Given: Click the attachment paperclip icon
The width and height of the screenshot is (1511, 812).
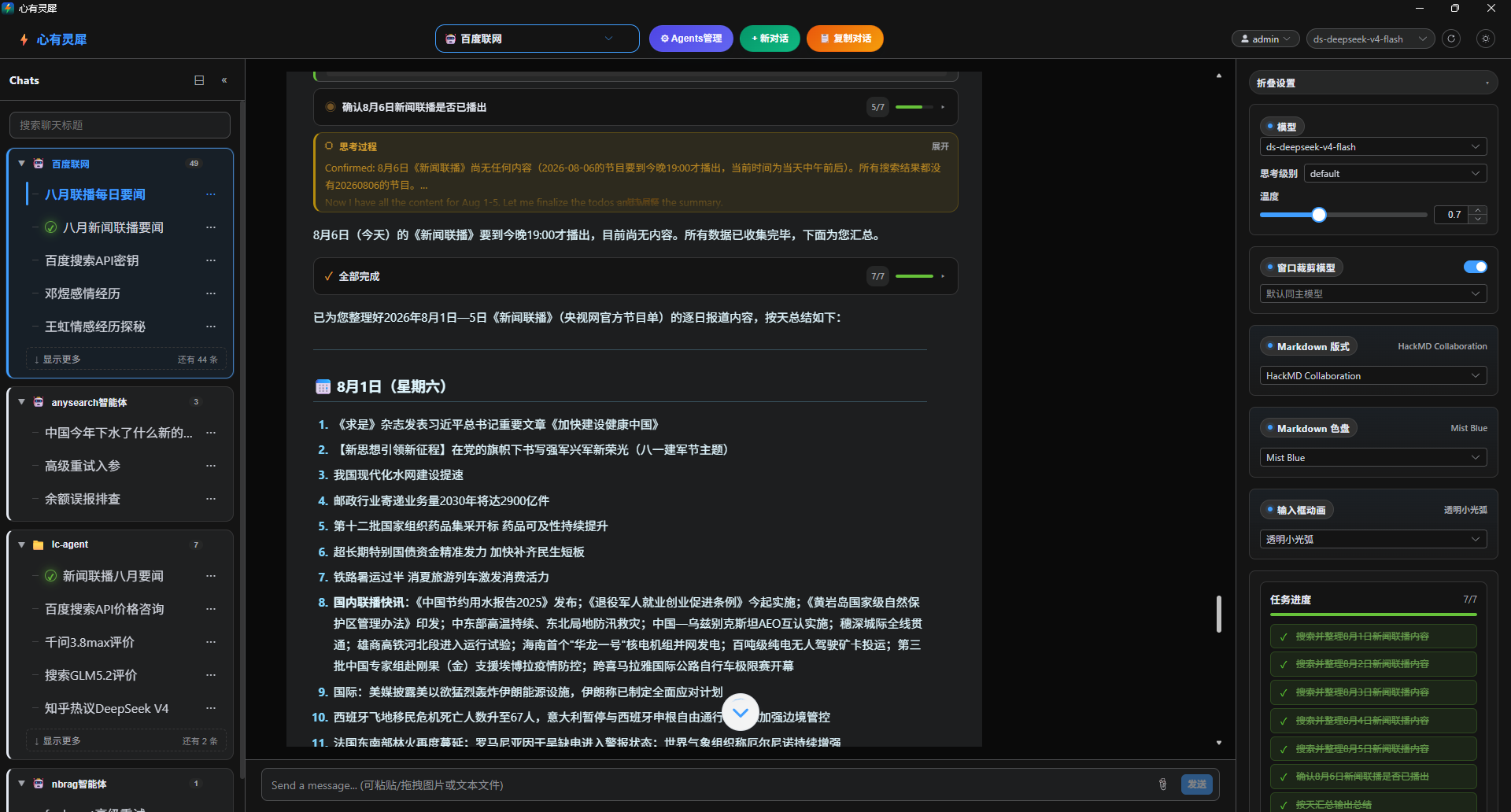Looking at the screenshot, I should coord(1162,784).
